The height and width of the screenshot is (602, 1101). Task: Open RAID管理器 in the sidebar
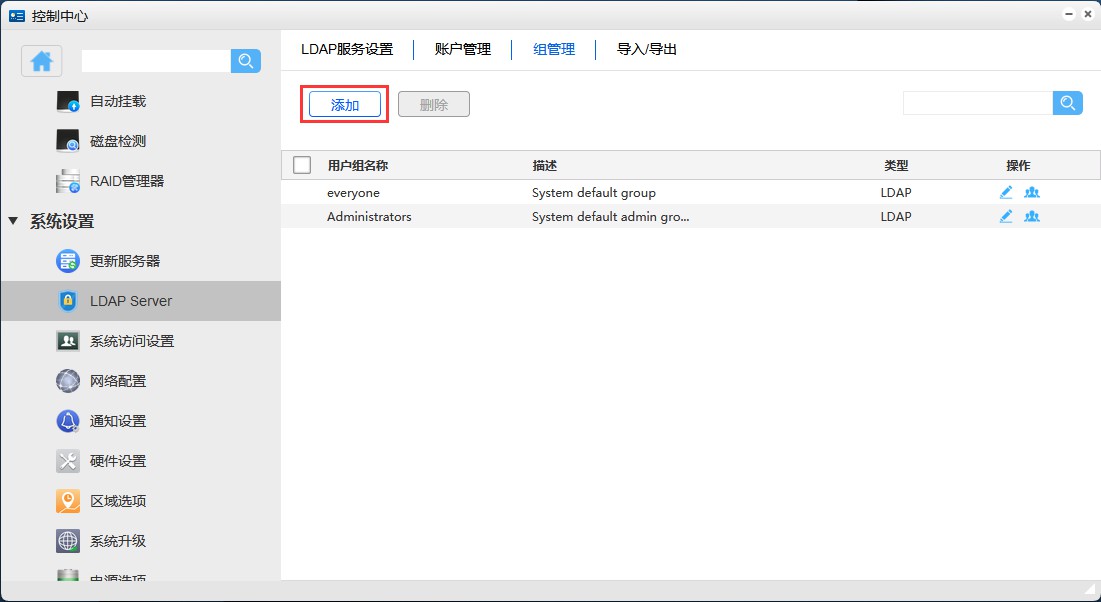pos(126,181)
